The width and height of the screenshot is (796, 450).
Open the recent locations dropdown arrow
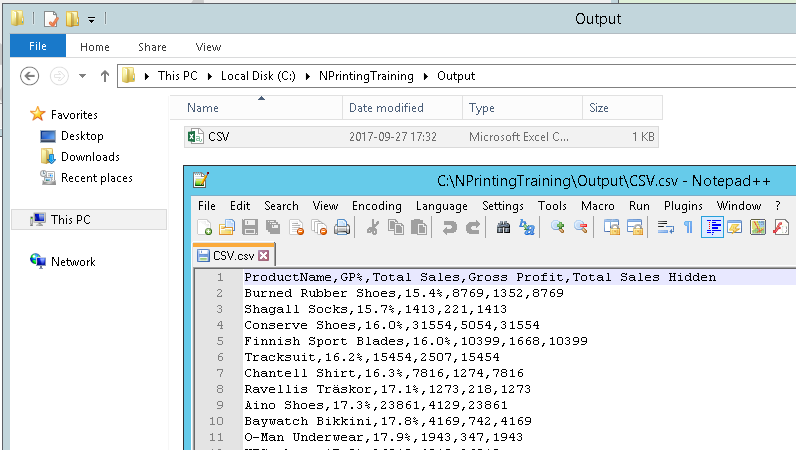84,76
